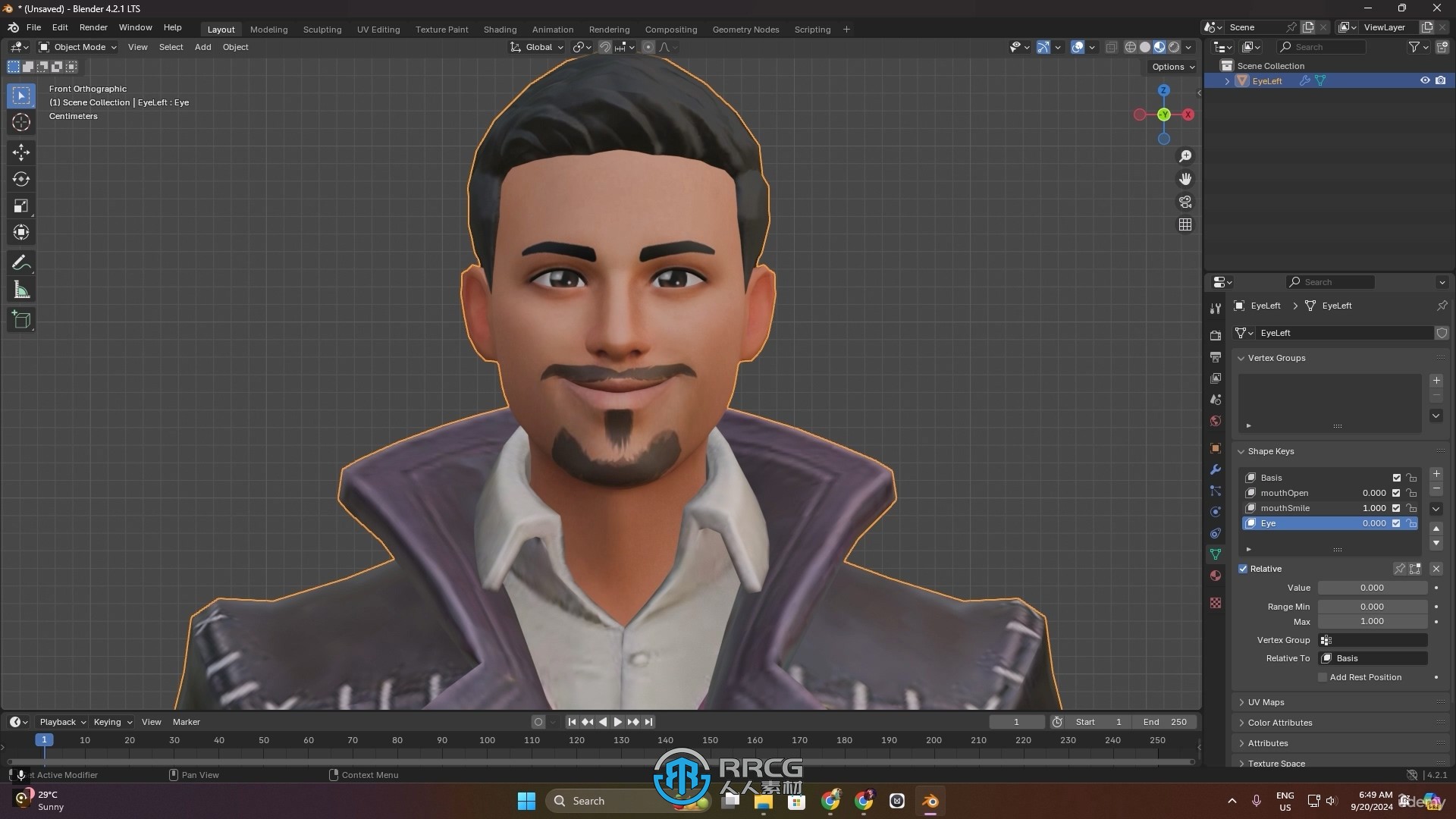Screen dimensions: 1456x819
Task: Adjust the shape key Value slider
Action: pyautogui.click(x=1373, y=588)
